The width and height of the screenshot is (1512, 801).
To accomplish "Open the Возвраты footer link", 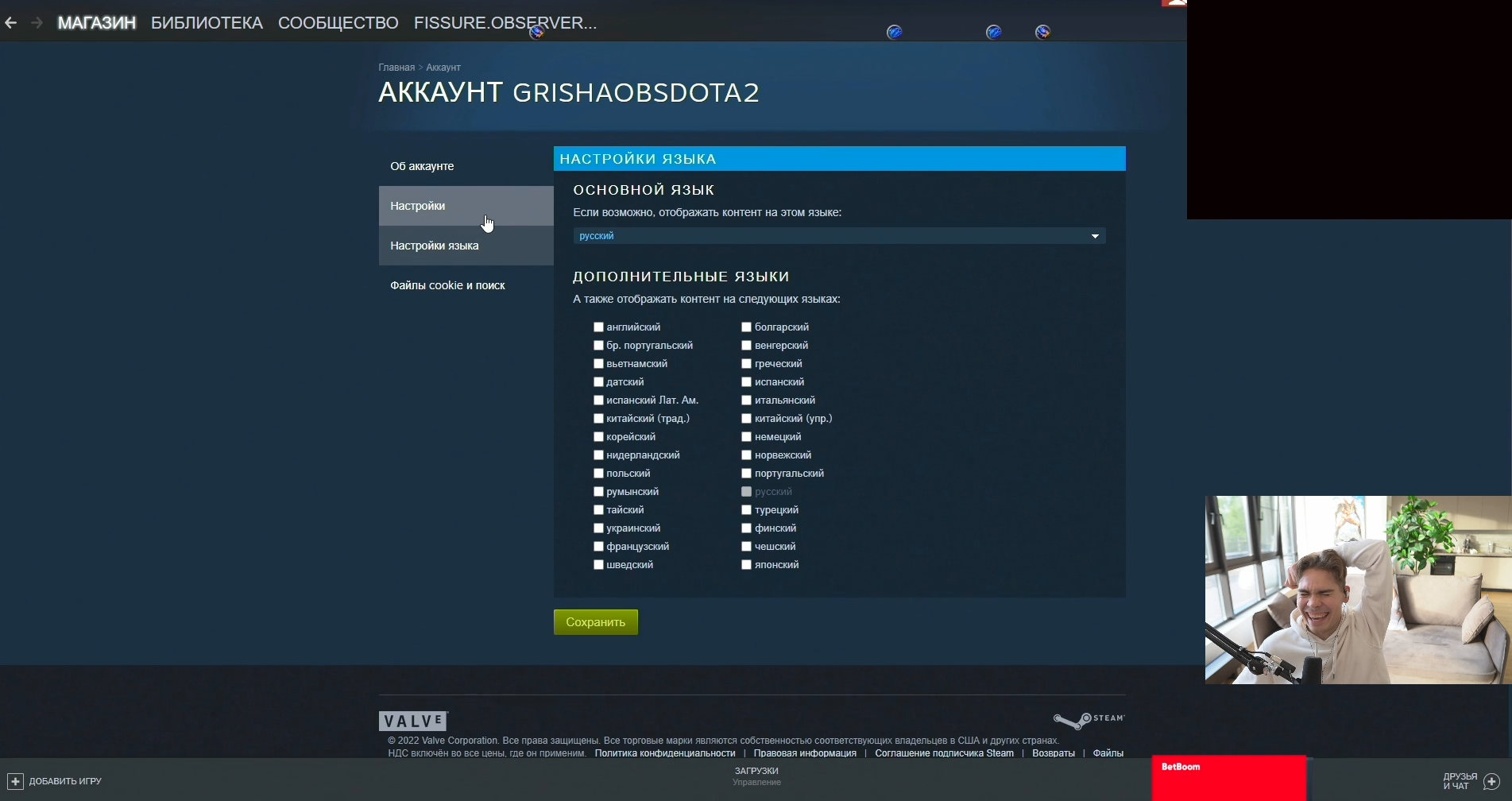I will 1054,753.
